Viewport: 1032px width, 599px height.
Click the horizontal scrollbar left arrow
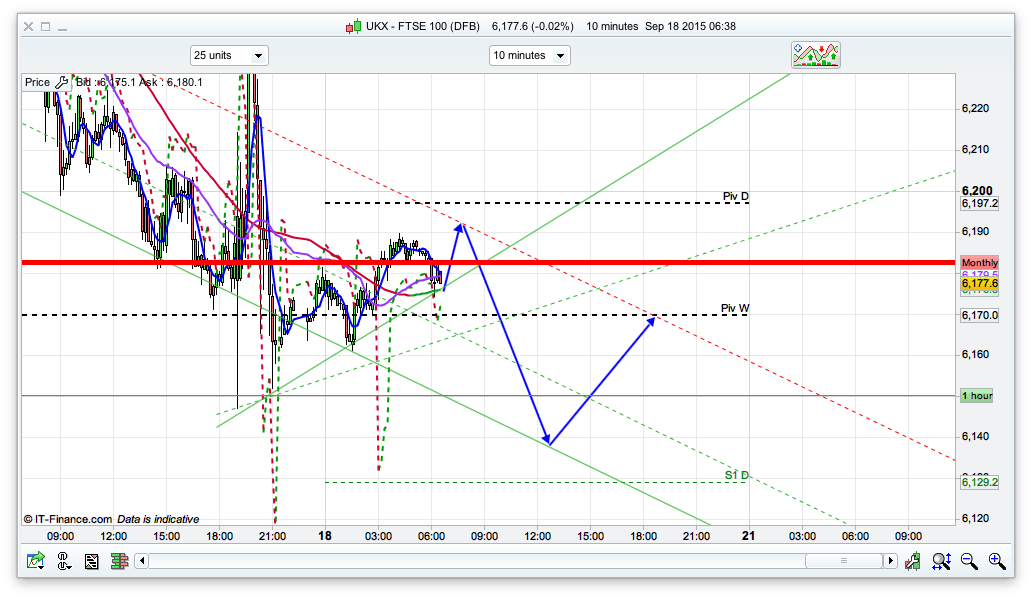[143, 562]
